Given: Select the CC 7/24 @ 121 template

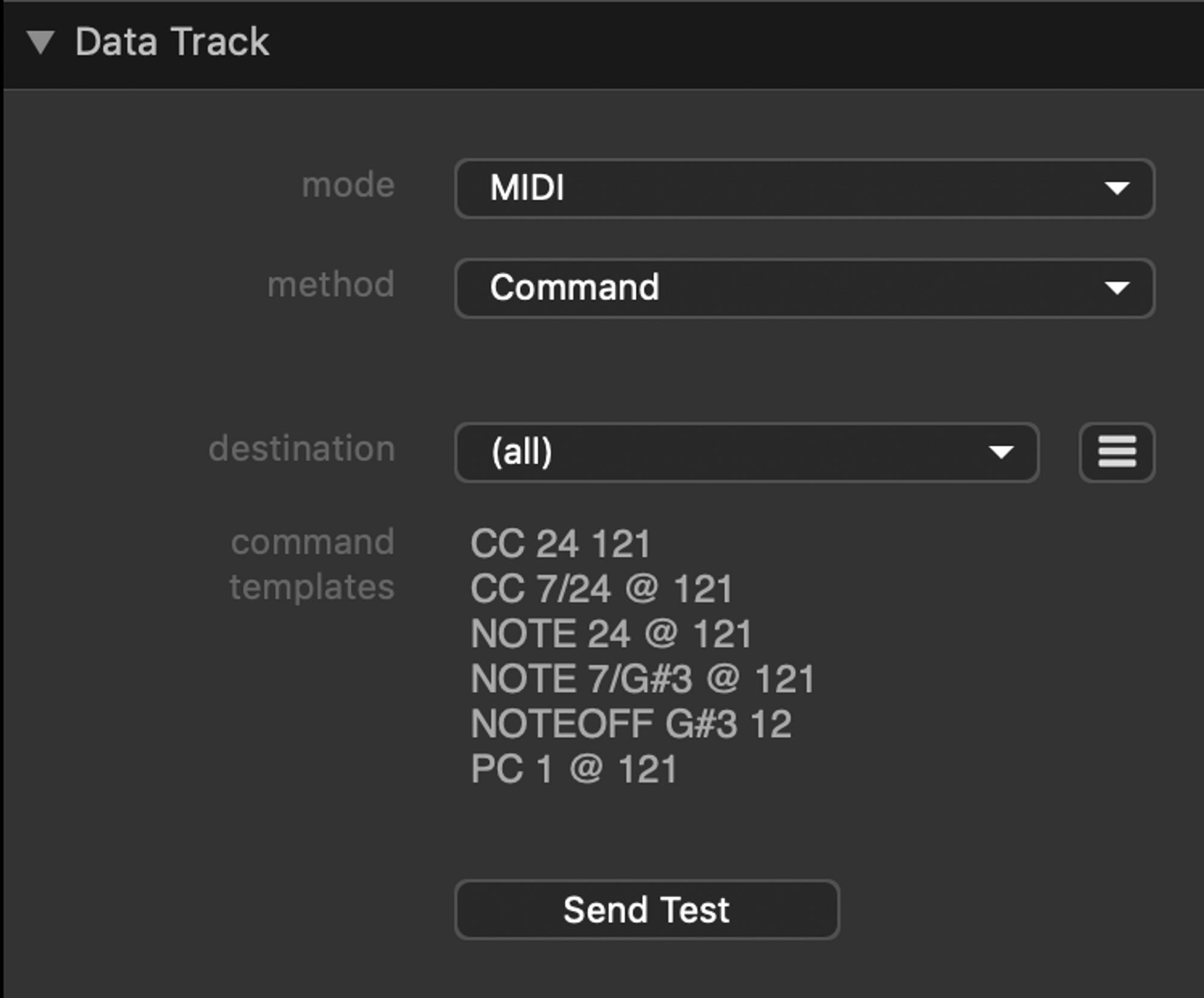Looking at the screenshot, I should point(601,589).
